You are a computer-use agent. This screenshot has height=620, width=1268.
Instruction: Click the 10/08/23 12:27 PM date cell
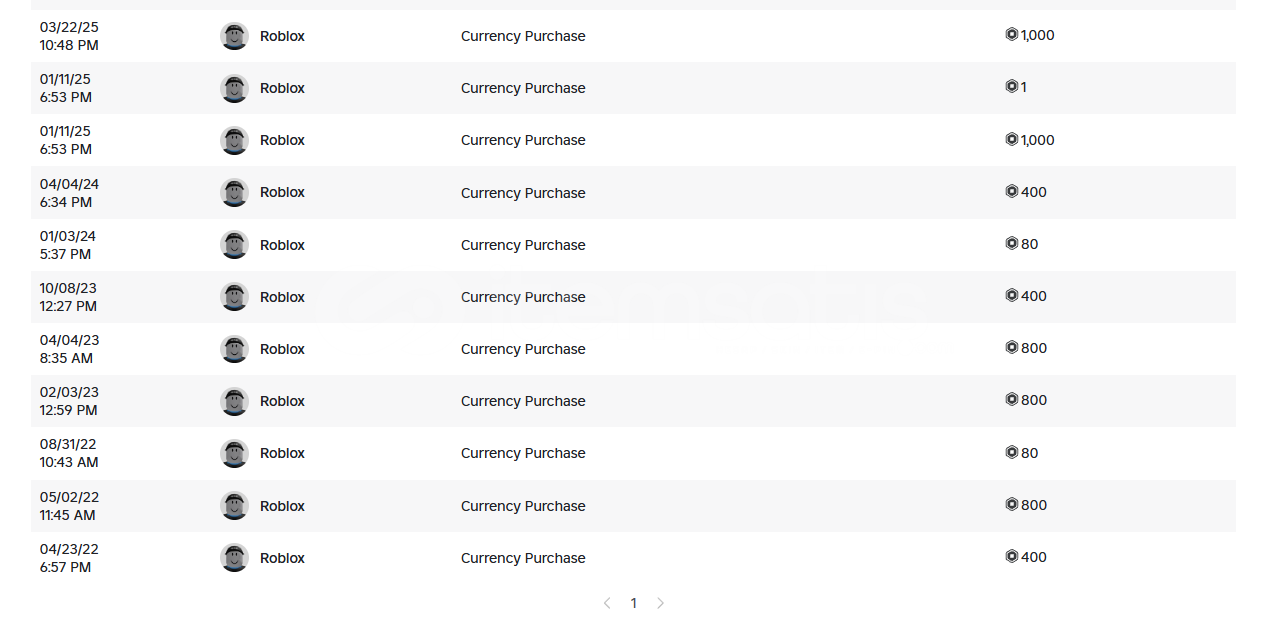(x=69, y=297)
